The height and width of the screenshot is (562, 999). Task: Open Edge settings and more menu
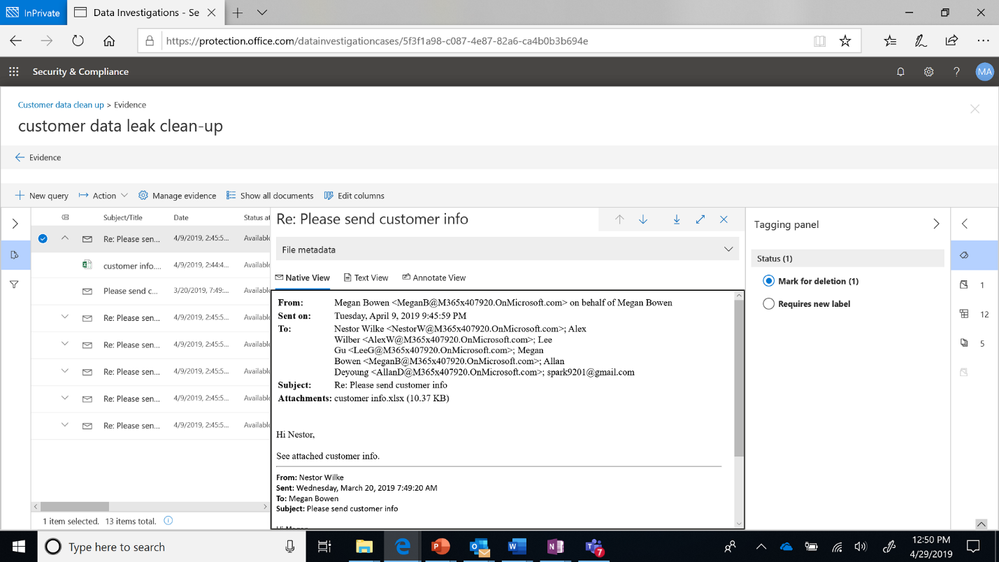pos(982,41)
